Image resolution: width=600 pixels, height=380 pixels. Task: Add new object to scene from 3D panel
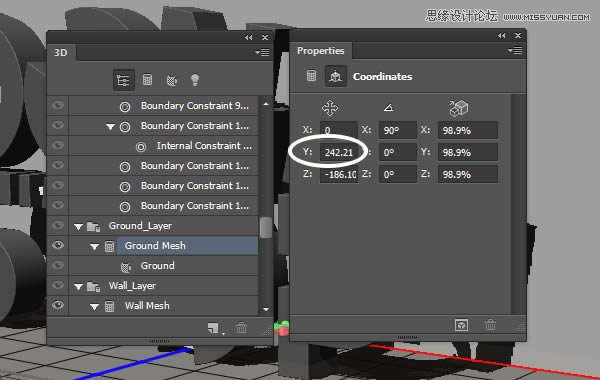[214, 328]
